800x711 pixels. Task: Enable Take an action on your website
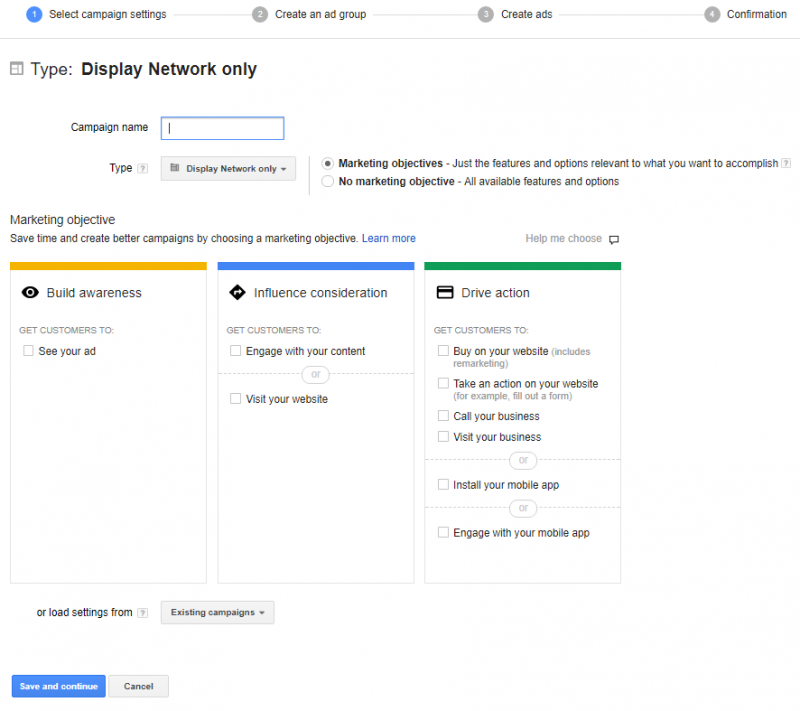pos(443,383)
